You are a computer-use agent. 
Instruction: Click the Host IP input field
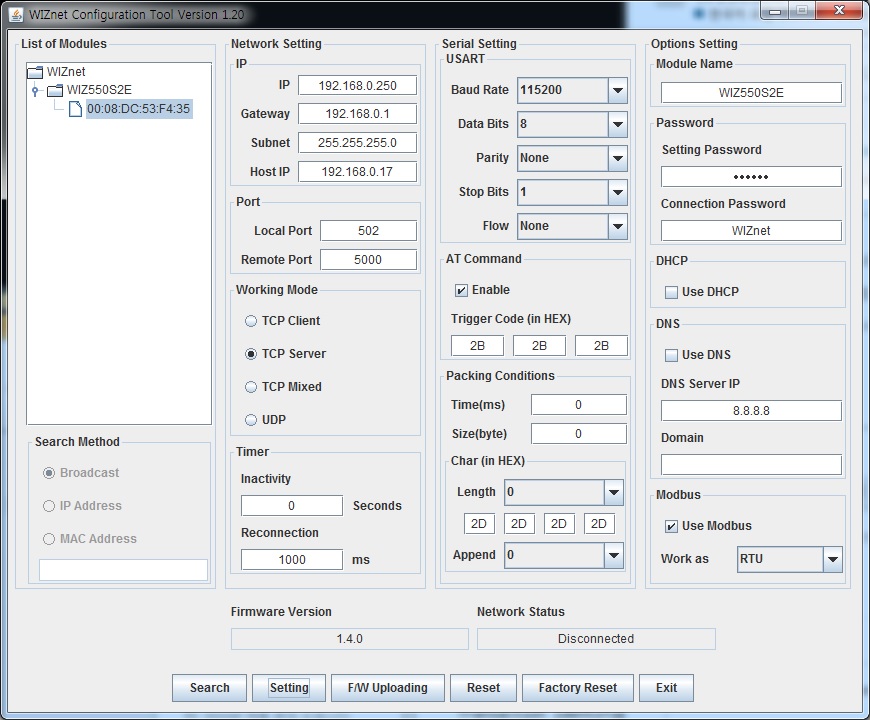point(357,171)
